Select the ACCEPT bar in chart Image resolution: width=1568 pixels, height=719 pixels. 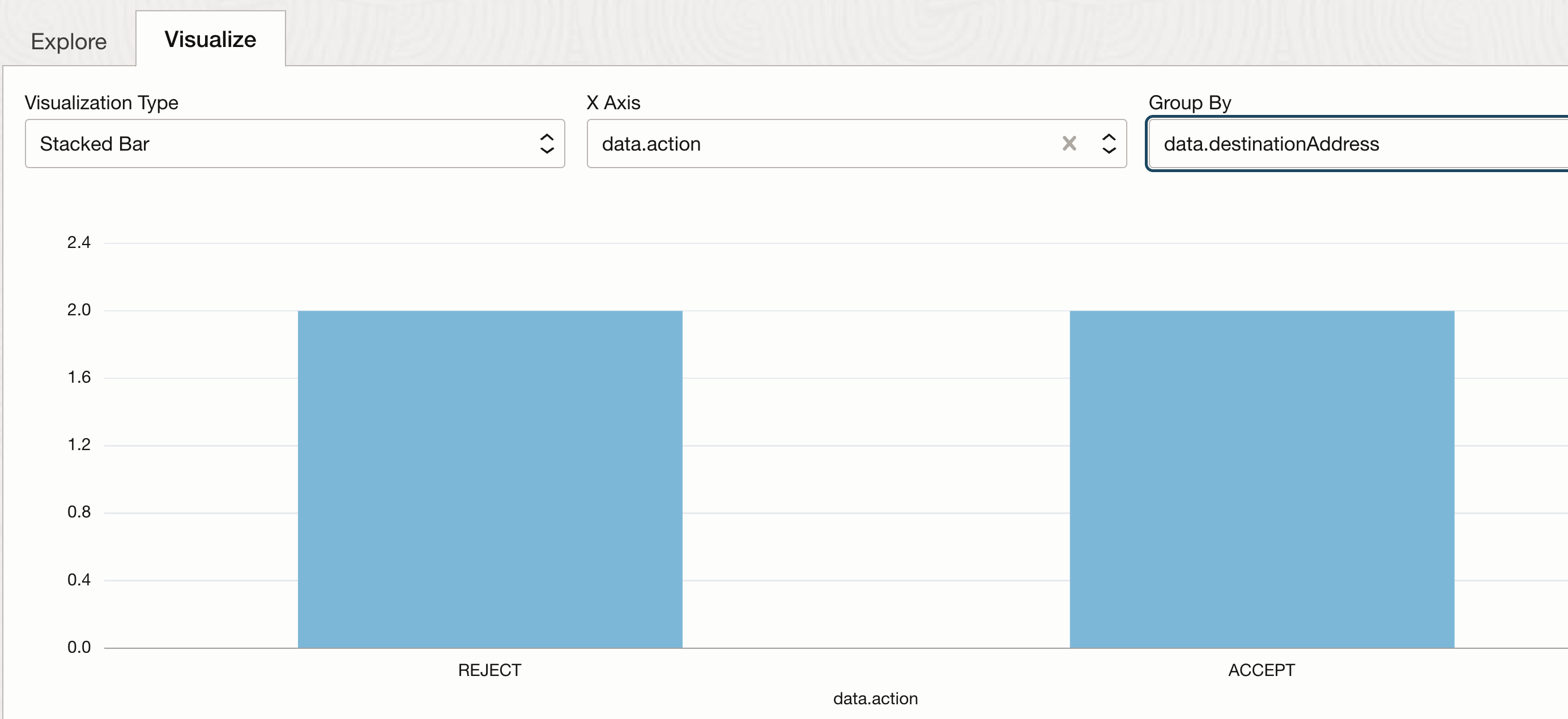[x=1262, y=480]
